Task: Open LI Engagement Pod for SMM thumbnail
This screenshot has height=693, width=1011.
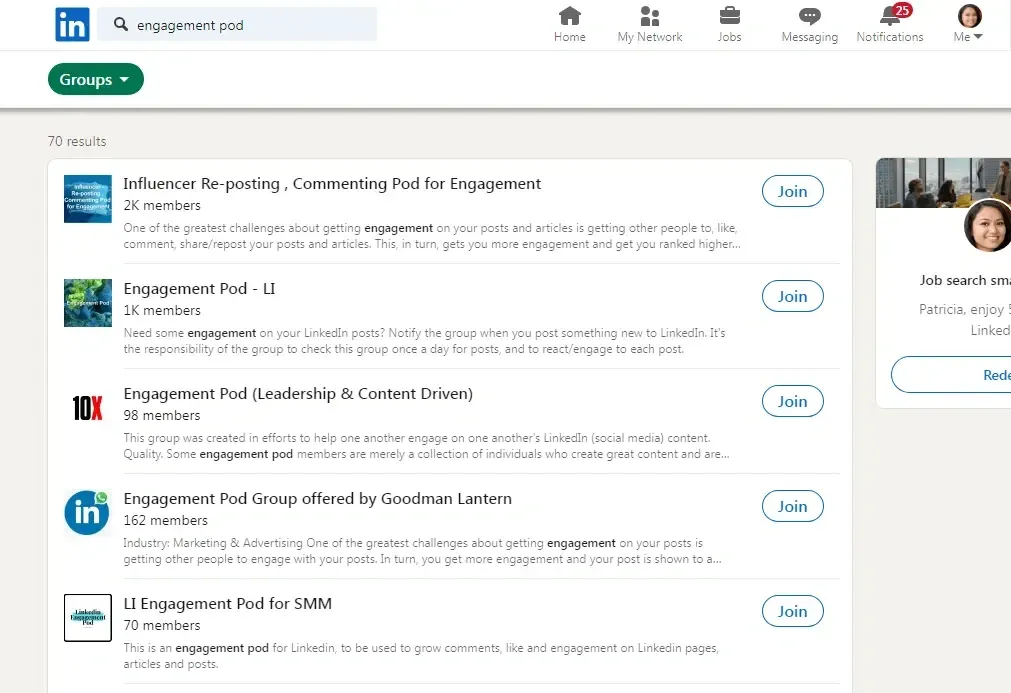Action: pos(88,618)
